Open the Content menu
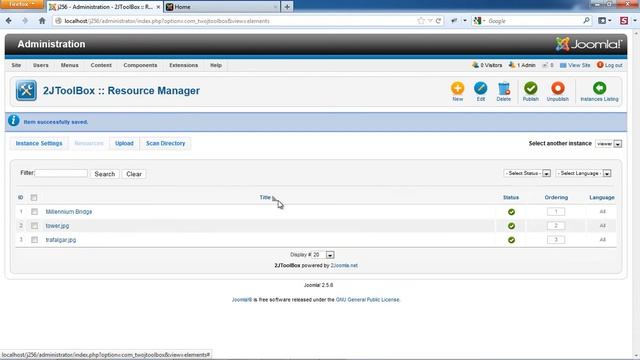 [x=101, y=65]
